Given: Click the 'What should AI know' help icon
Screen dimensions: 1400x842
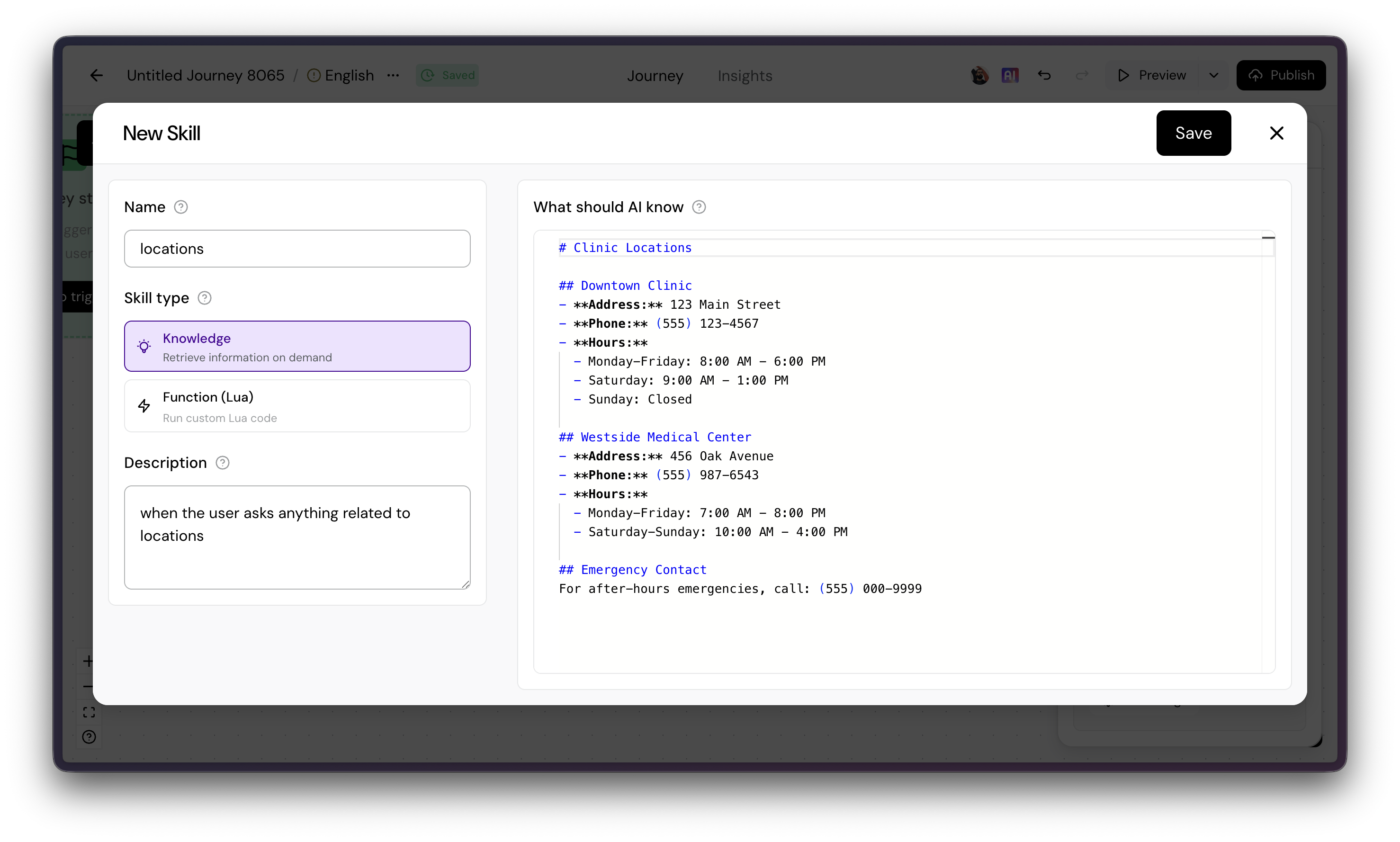Looking at the screenshot, I should pos(699,207).
